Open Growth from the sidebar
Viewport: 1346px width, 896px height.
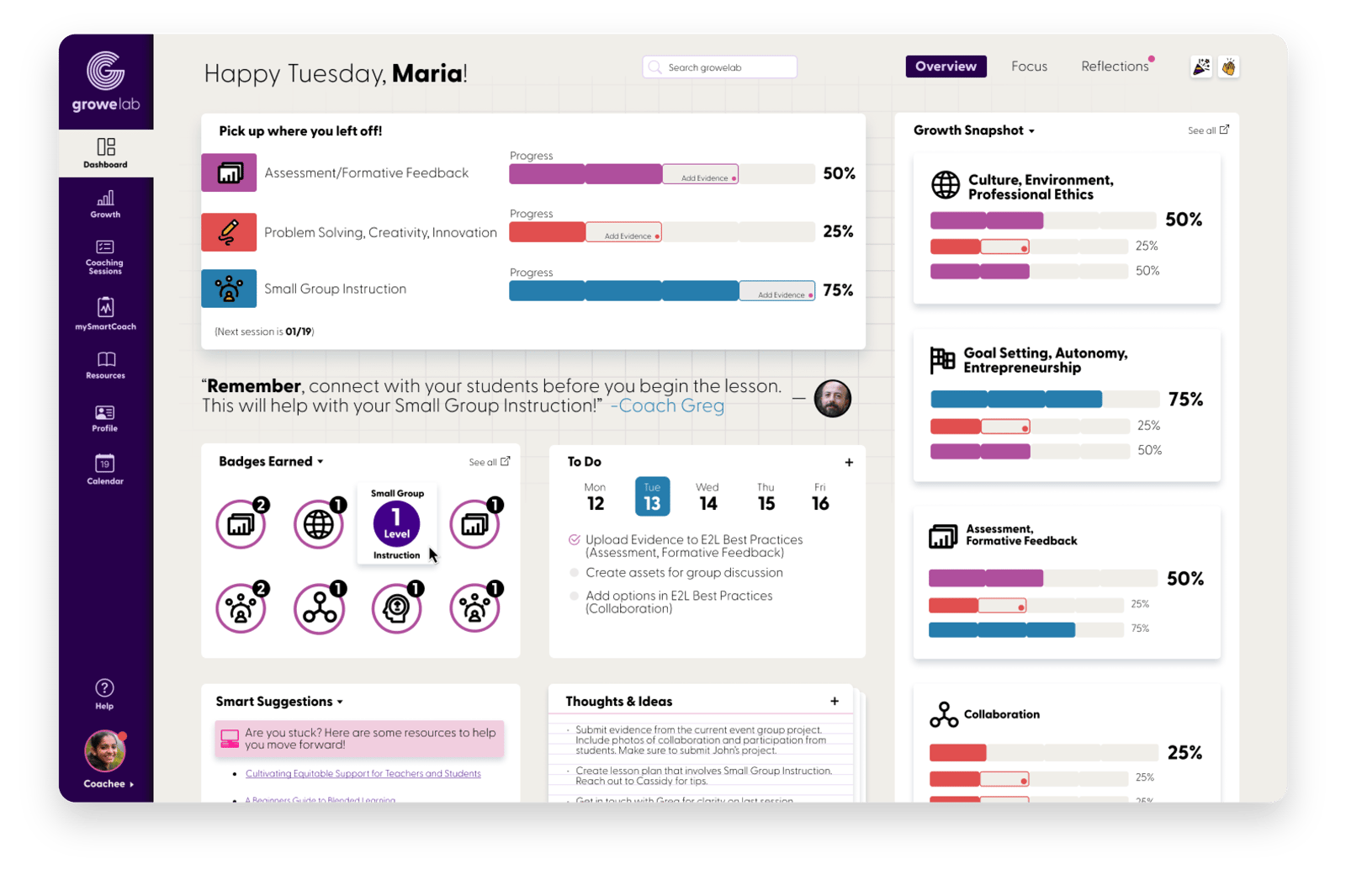(105, 204)
